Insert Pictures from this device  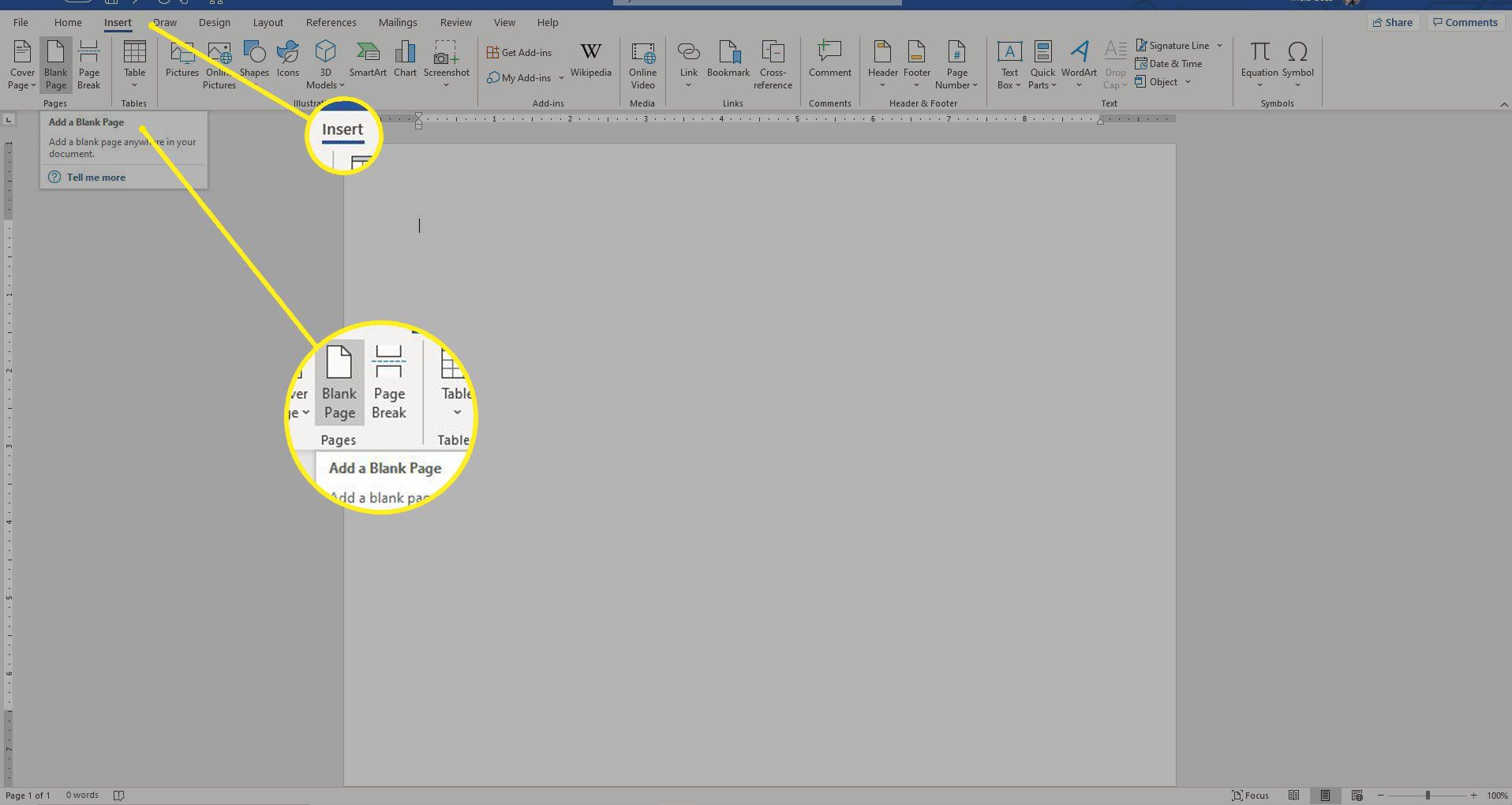point(182,61)
